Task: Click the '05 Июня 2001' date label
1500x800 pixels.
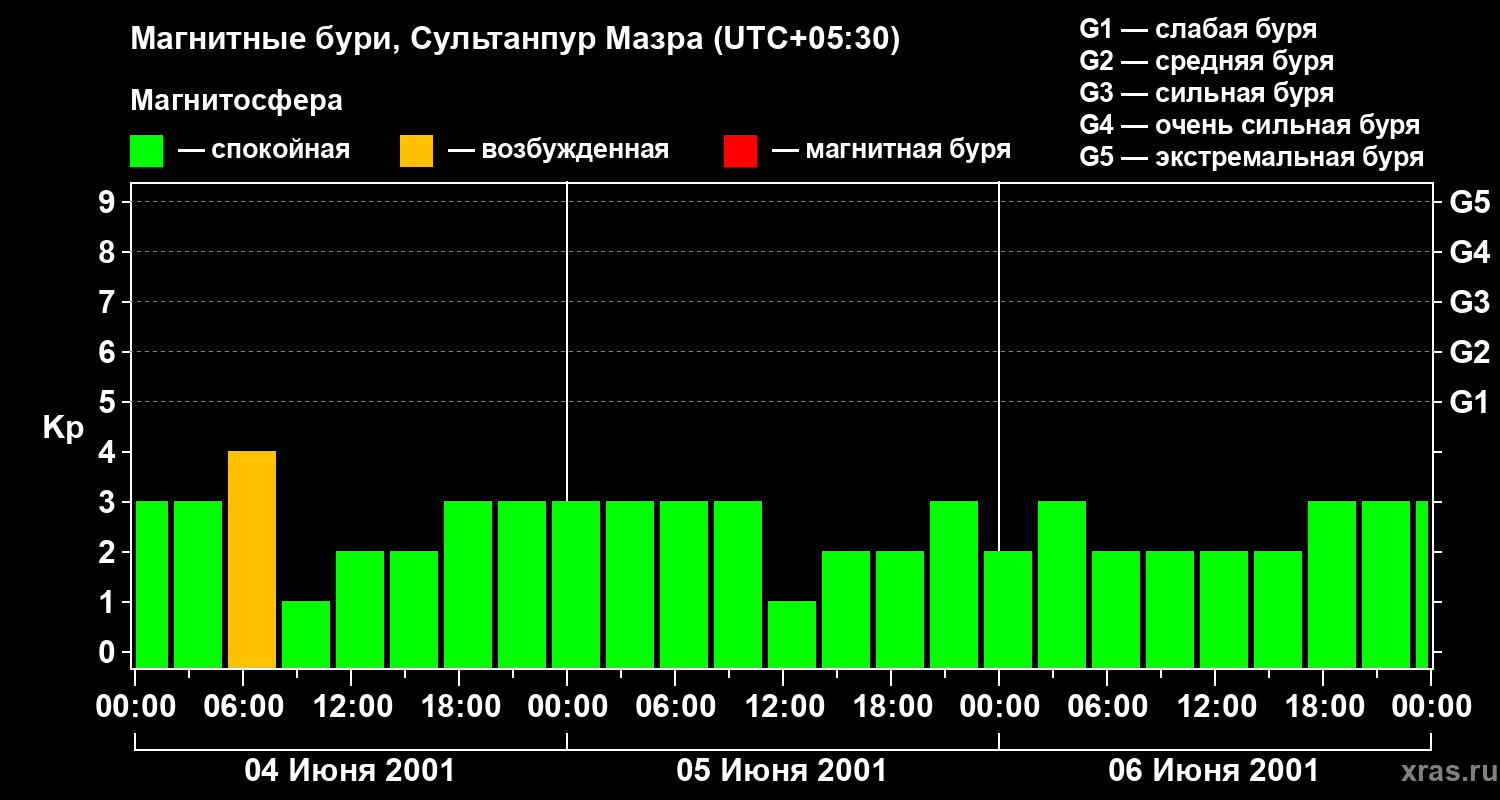Action: 782,771
